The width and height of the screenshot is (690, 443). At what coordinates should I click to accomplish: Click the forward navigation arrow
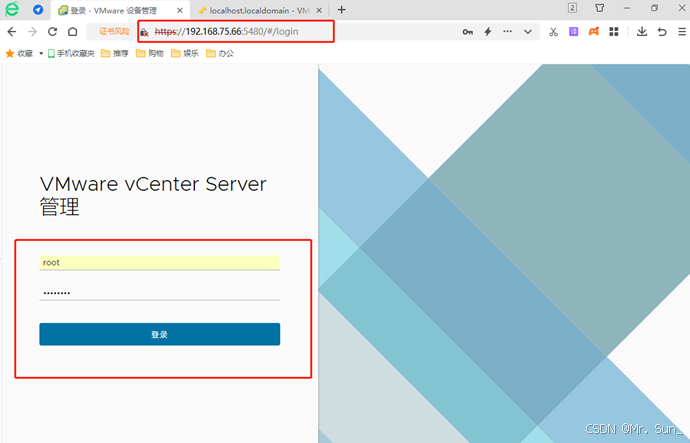pyautogui.click(x=33, y=32)
